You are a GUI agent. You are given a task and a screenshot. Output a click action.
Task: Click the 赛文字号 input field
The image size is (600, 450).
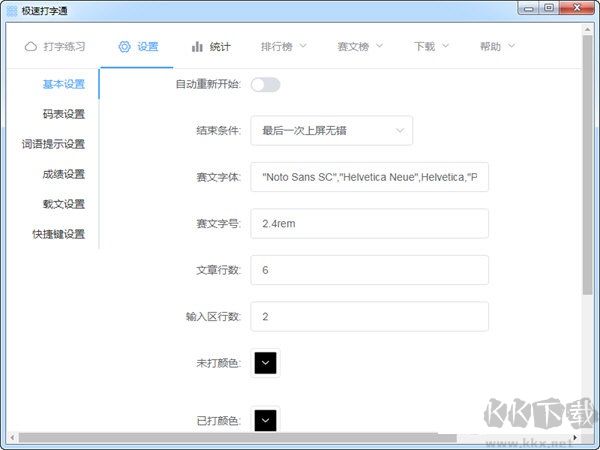[369, 223]
